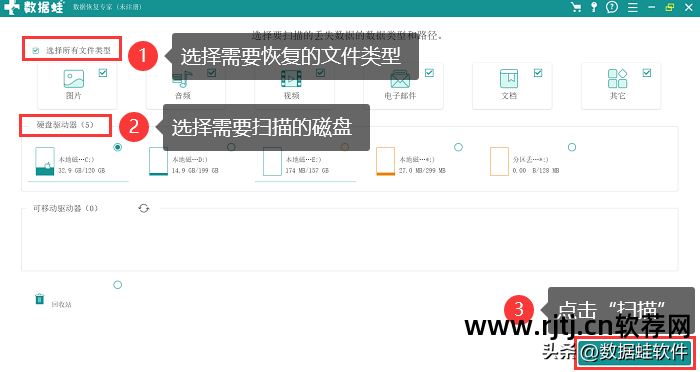
Task: Select the E: drive radio button
Action: coord(345,147)
